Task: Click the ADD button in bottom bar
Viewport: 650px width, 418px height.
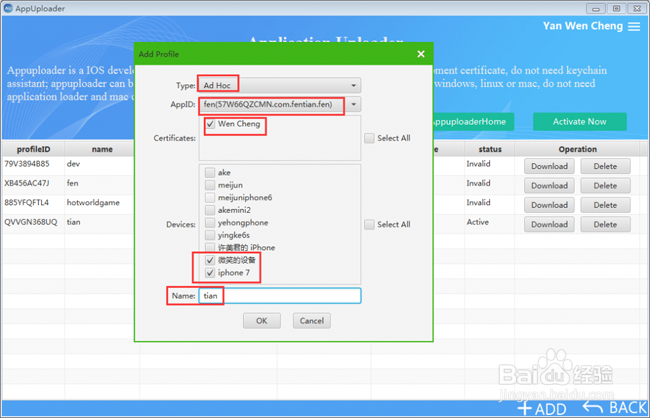Action: click(542, 408)
